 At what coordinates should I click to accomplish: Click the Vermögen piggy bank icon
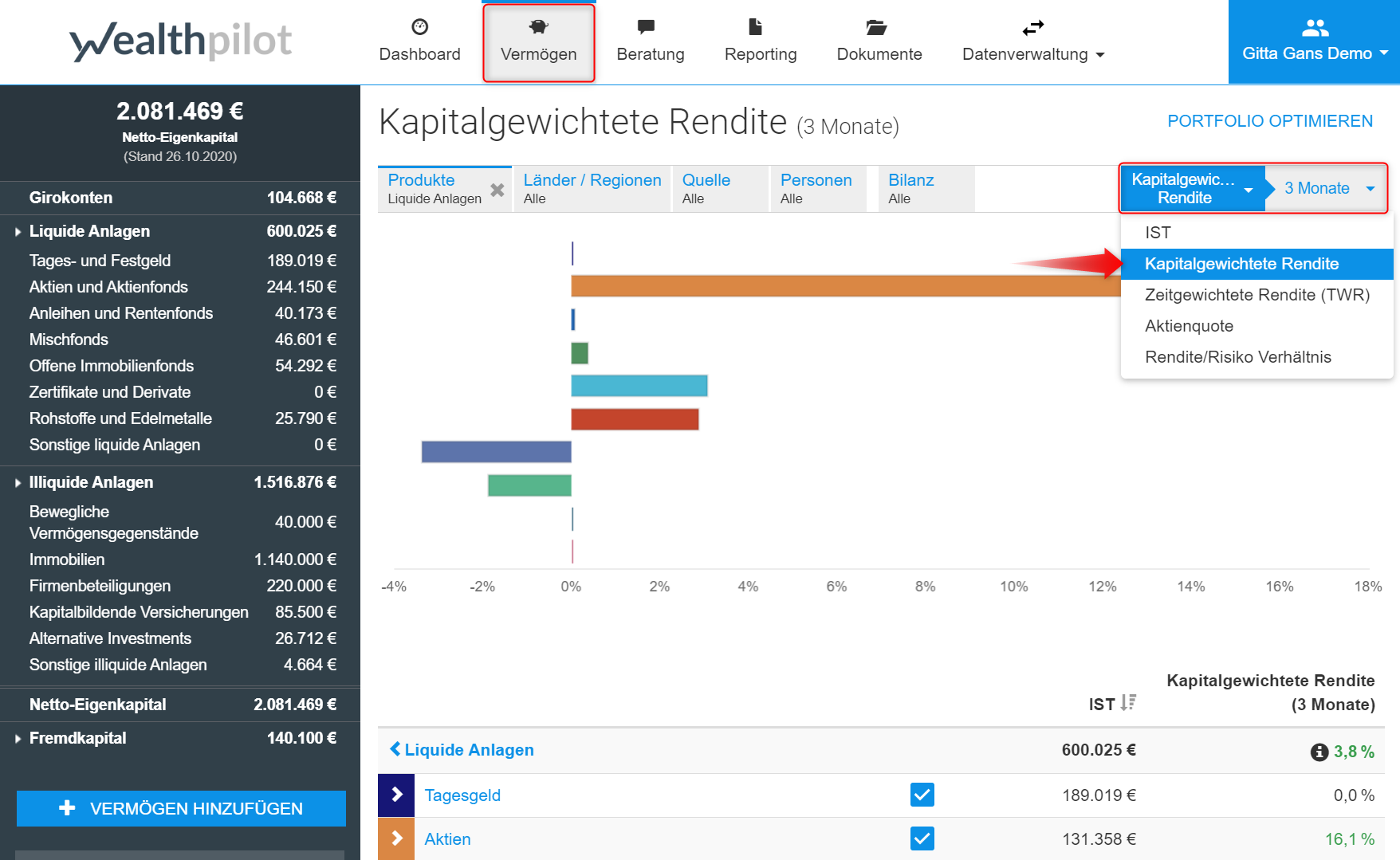539,27
